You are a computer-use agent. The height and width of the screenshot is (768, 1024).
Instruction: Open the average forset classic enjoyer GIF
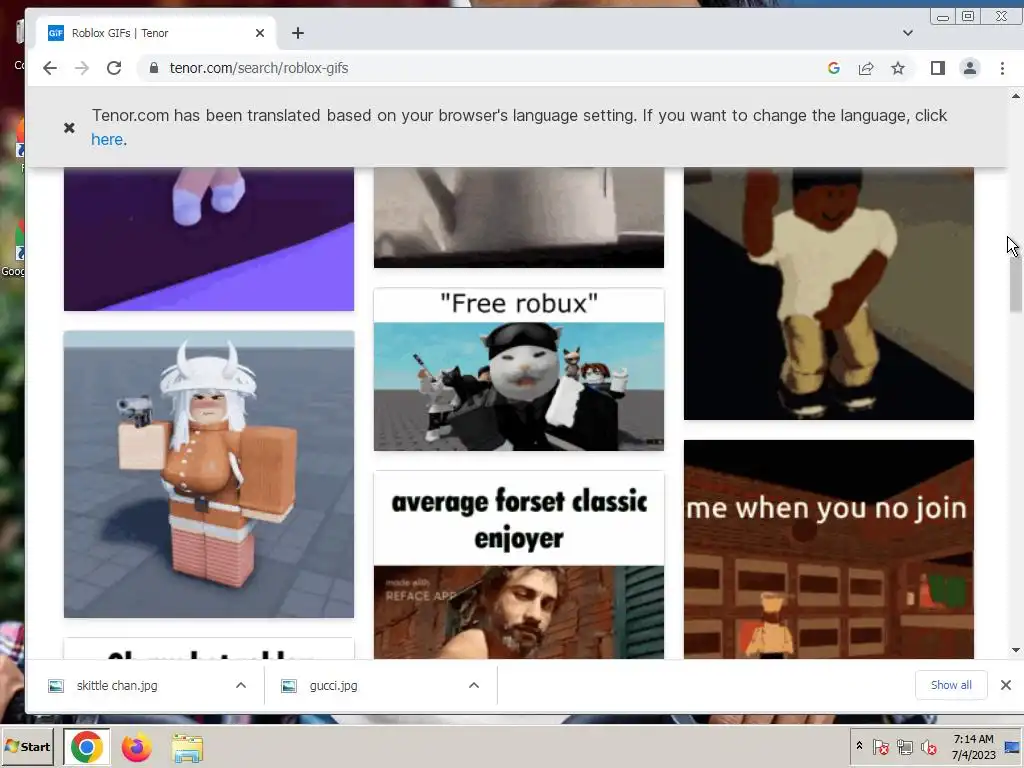(519, 564)
